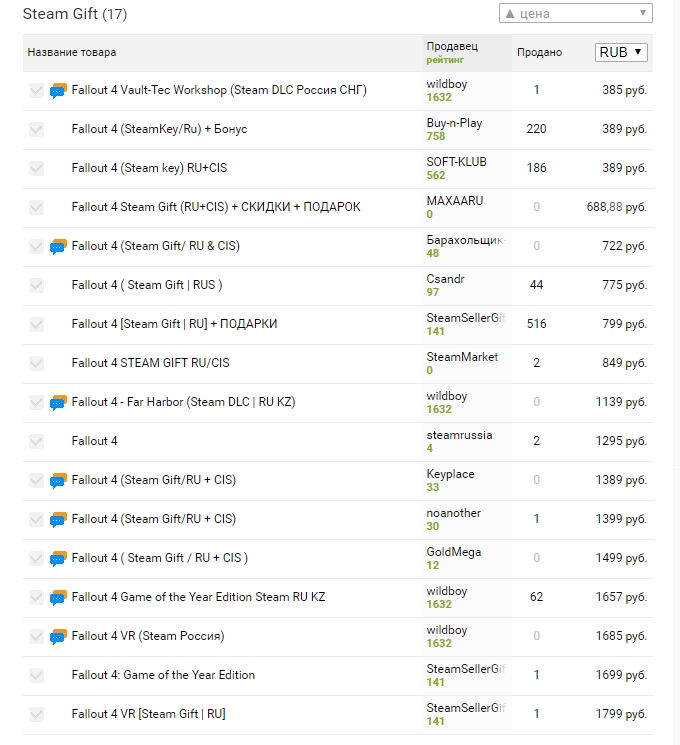The width and height of the screenshot is (680, 745).
Task: Toggle checkbox for Fallout 4 [Steam Gift | RU] + ПОДАРКИ
Action: point(36,324)
